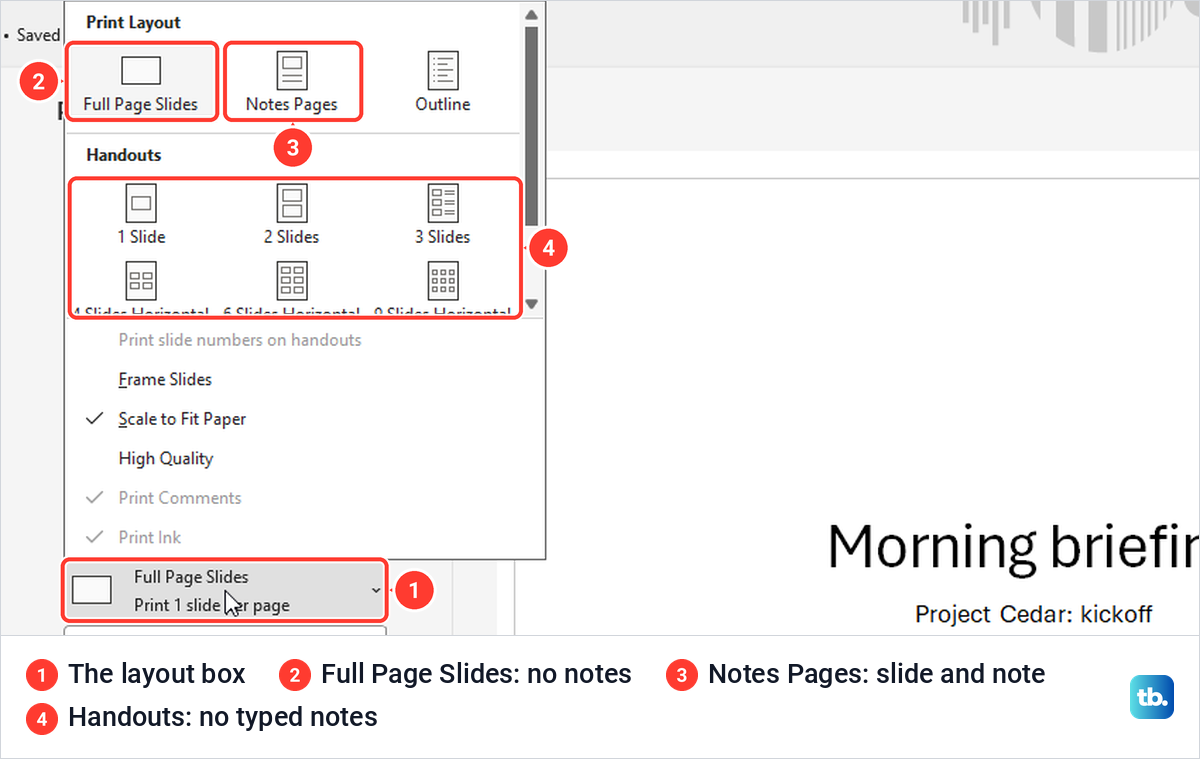
Task: Click the tb. logo badge
Action: [1152, 697]
